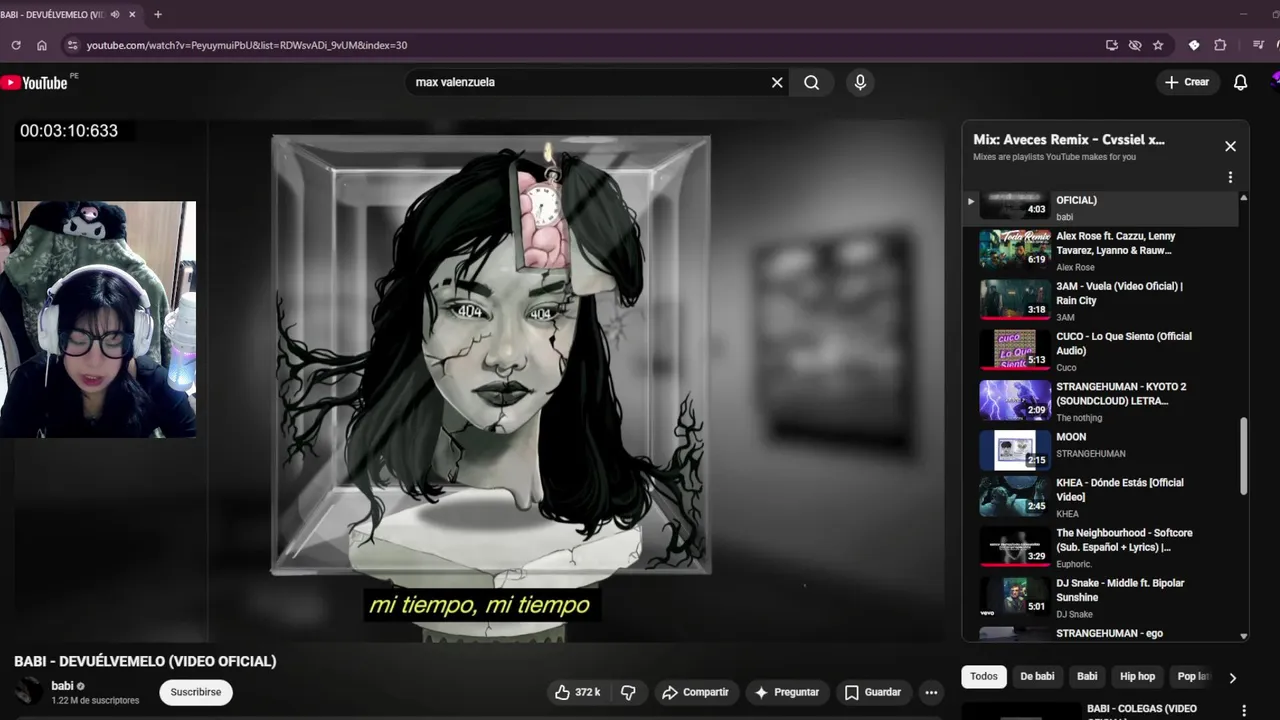The image size is (1280, 720).
Task: Select the De babi filter chip
Action: coord(1037,677)
